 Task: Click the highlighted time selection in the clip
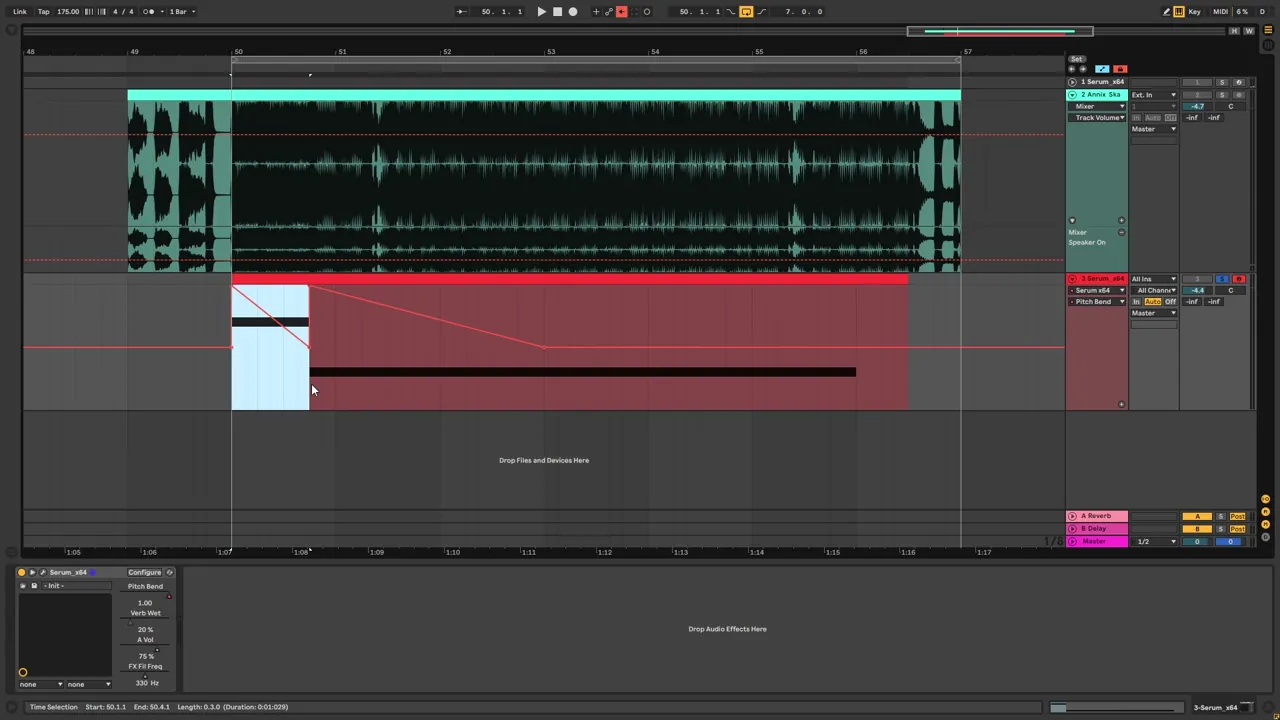(270, 348)
